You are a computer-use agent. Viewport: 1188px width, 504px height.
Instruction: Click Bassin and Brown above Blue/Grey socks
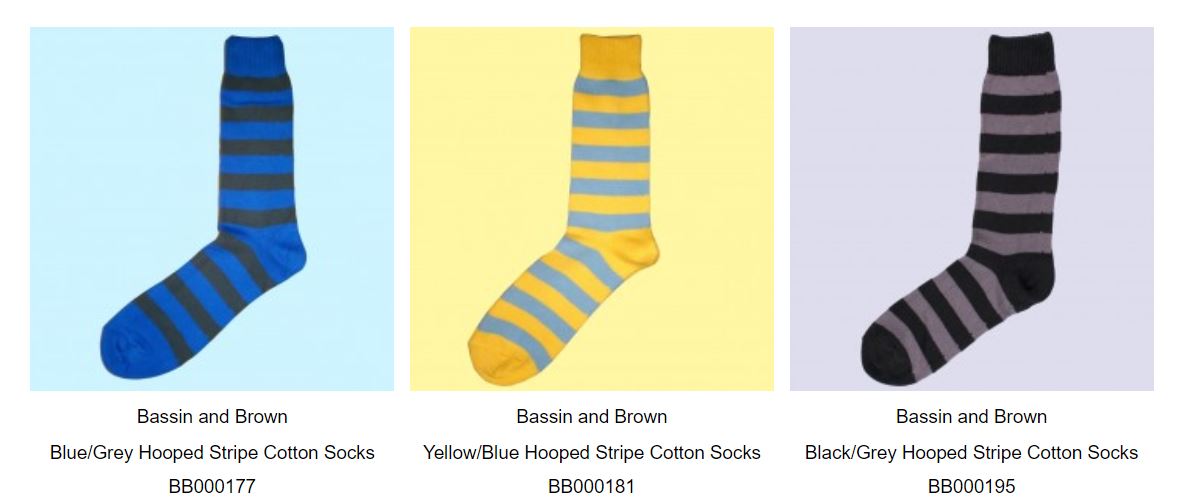[212, 416]
